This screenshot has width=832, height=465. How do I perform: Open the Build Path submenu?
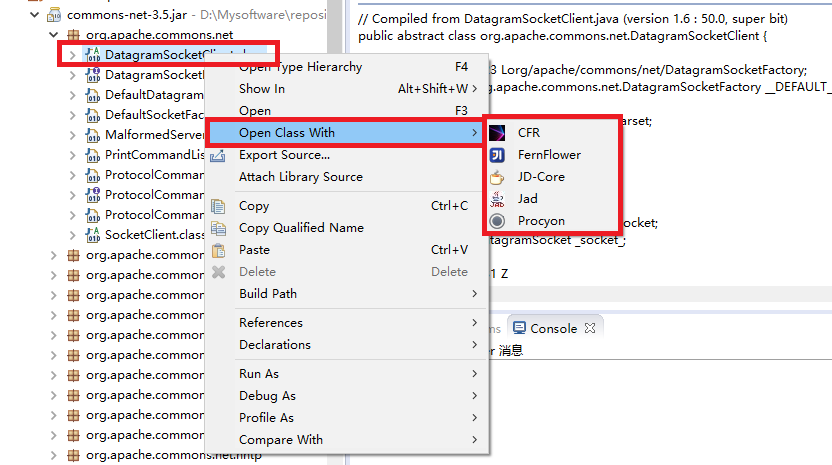pos(346,294)
